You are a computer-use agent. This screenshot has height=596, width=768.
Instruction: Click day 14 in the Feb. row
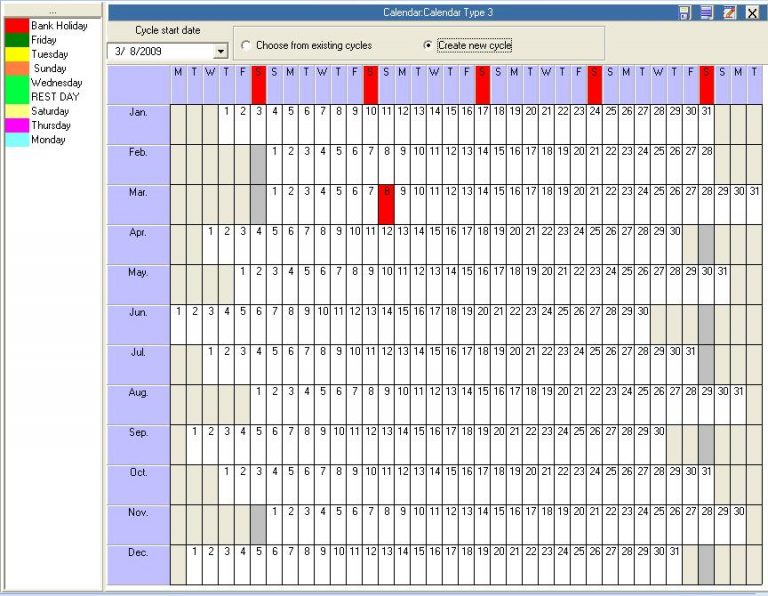pyautogui.click(x=482, y=165)
